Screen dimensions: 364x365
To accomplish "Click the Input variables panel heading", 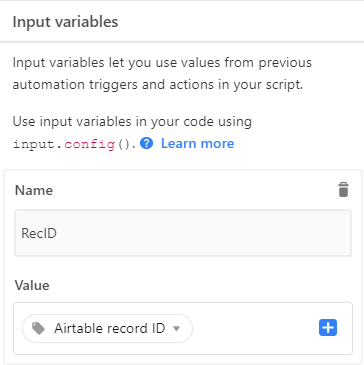I will click(x=65, y=22).
